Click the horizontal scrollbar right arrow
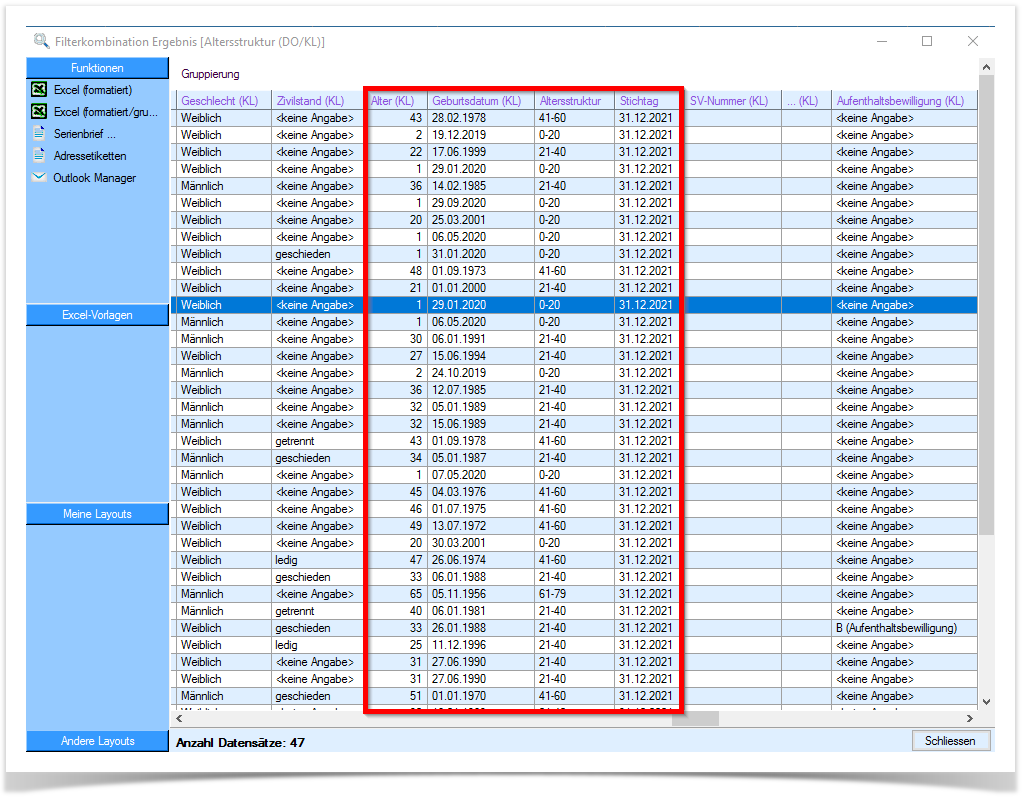The height and width of the screenshot is (801, 1029). (970, 718)
